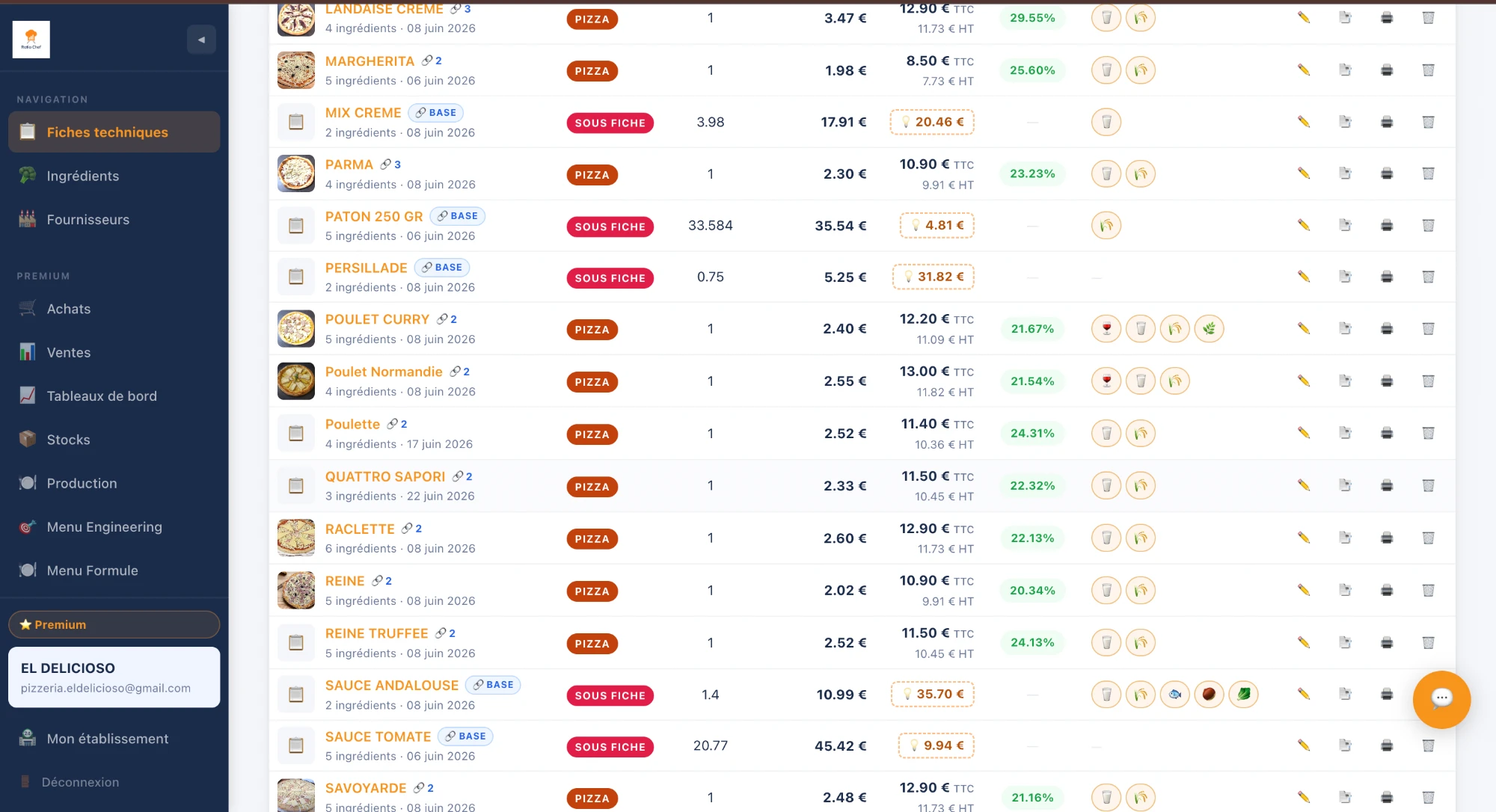The height and width of the screenshot is (812, 1496).
Task: Print the SAUCE TOMATE sheet
Action: tap(1387, 745)
